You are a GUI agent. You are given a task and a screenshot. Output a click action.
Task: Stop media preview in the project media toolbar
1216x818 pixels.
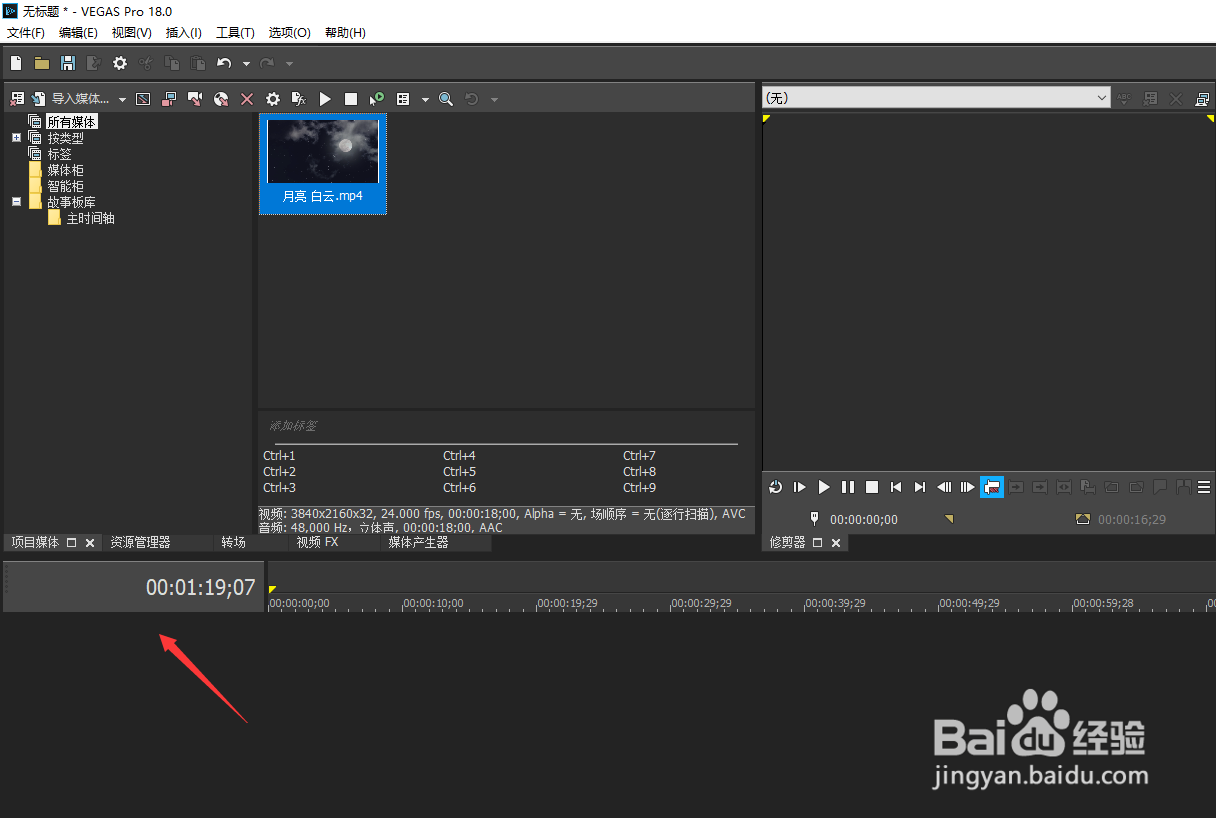click(351, 99)
